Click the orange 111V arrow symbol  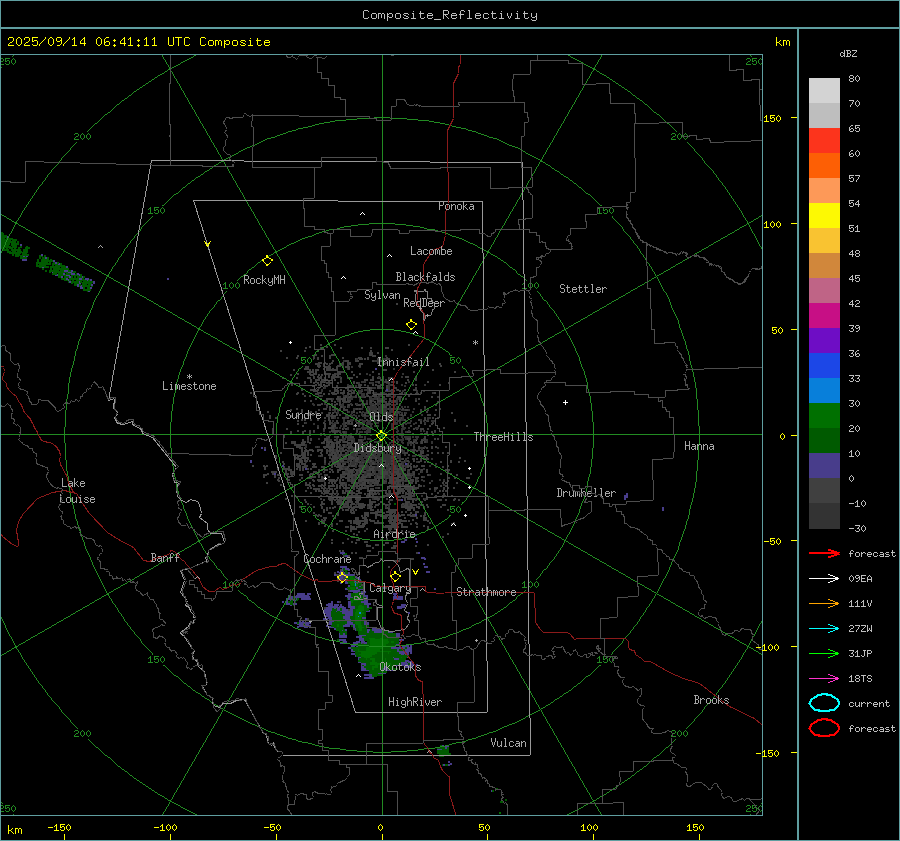click(824, 603)
